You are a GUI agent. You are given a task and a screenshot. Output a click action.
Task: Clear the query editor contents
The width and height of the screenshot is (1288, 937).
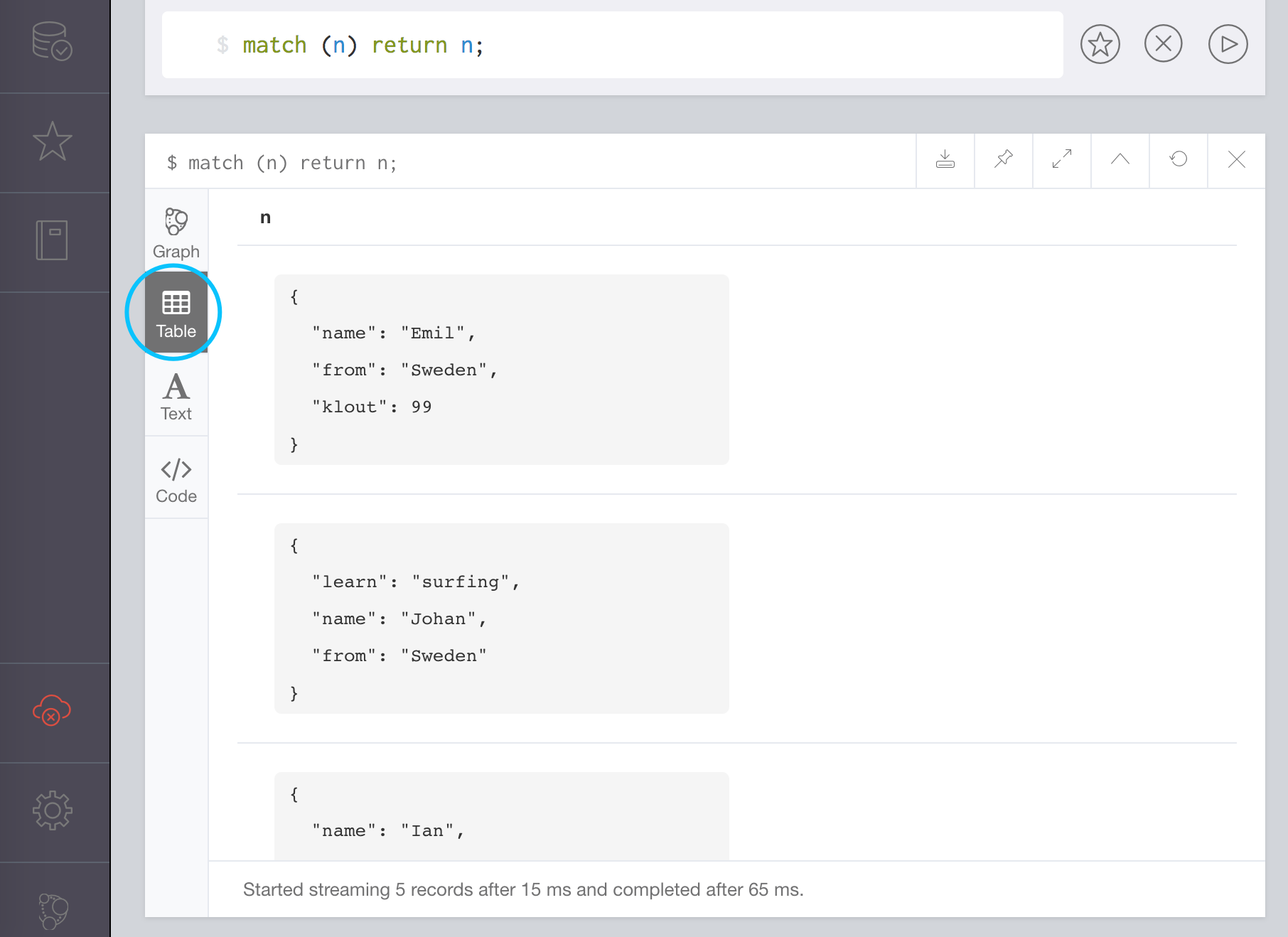[x=1164, y=45]
